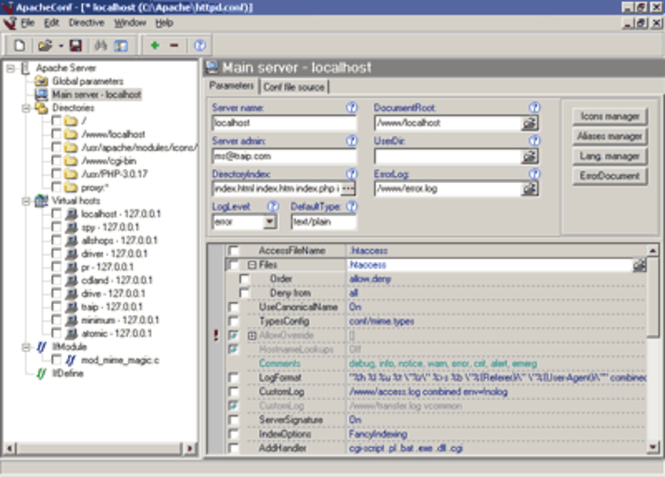This screenshot has height=478, width=665.
Task: Open the Edit menu
Action: click(52, 23)
